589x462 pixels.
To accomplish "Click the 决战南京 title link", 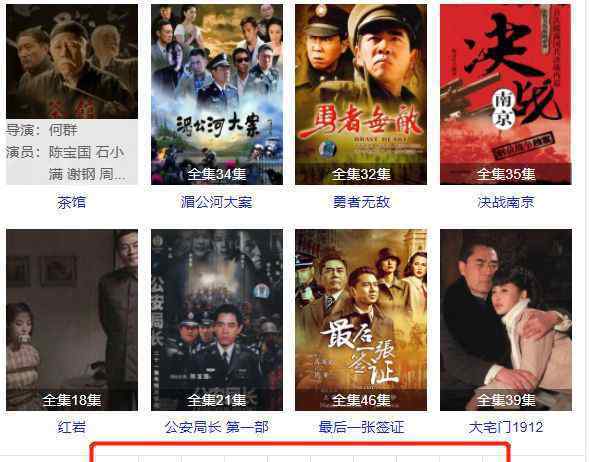I will tap(506, 202).
